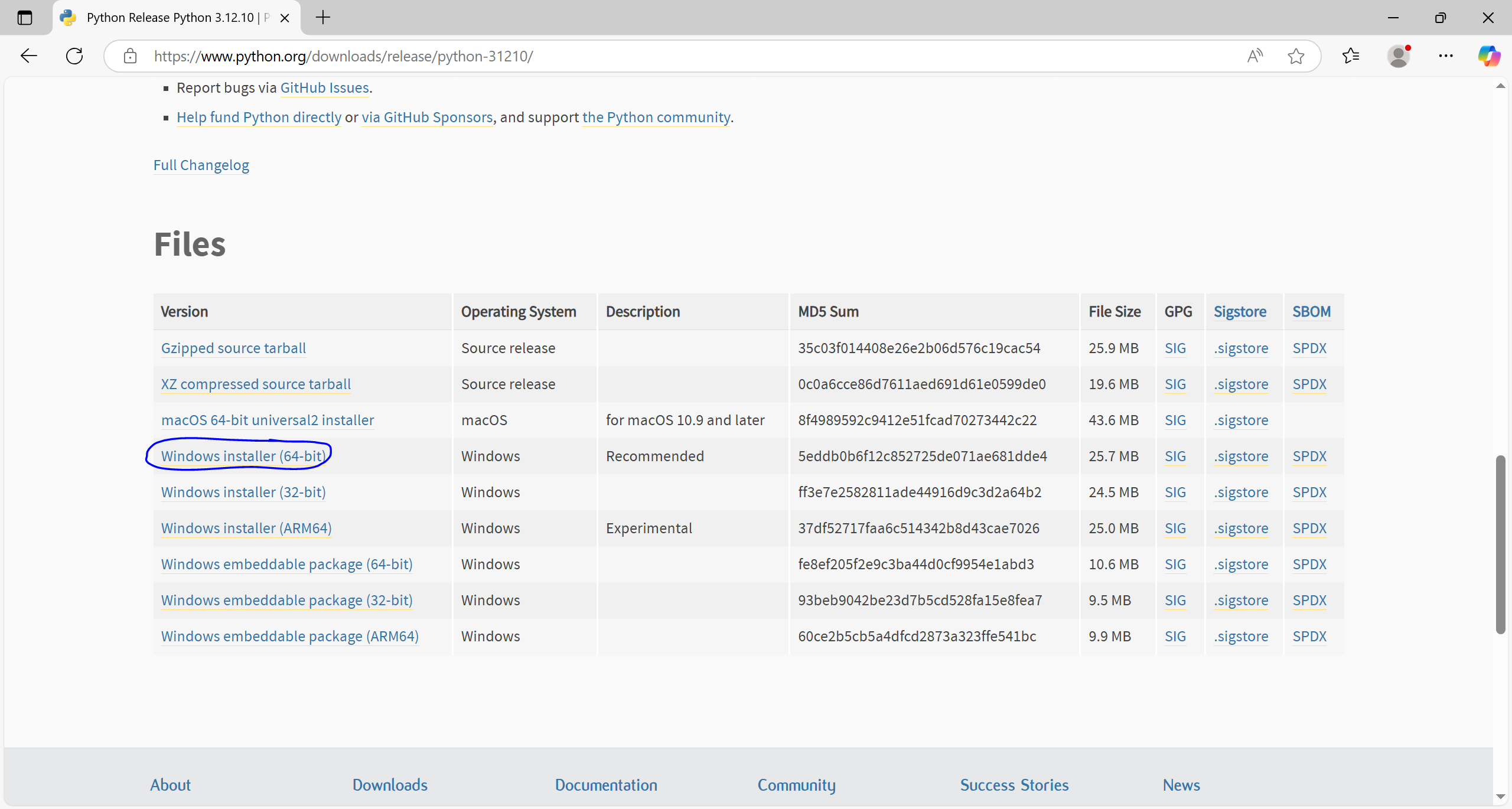The image size is (1512, 809).
Task: Open the GitHub Issues link
Action: [x=325, y=88]
